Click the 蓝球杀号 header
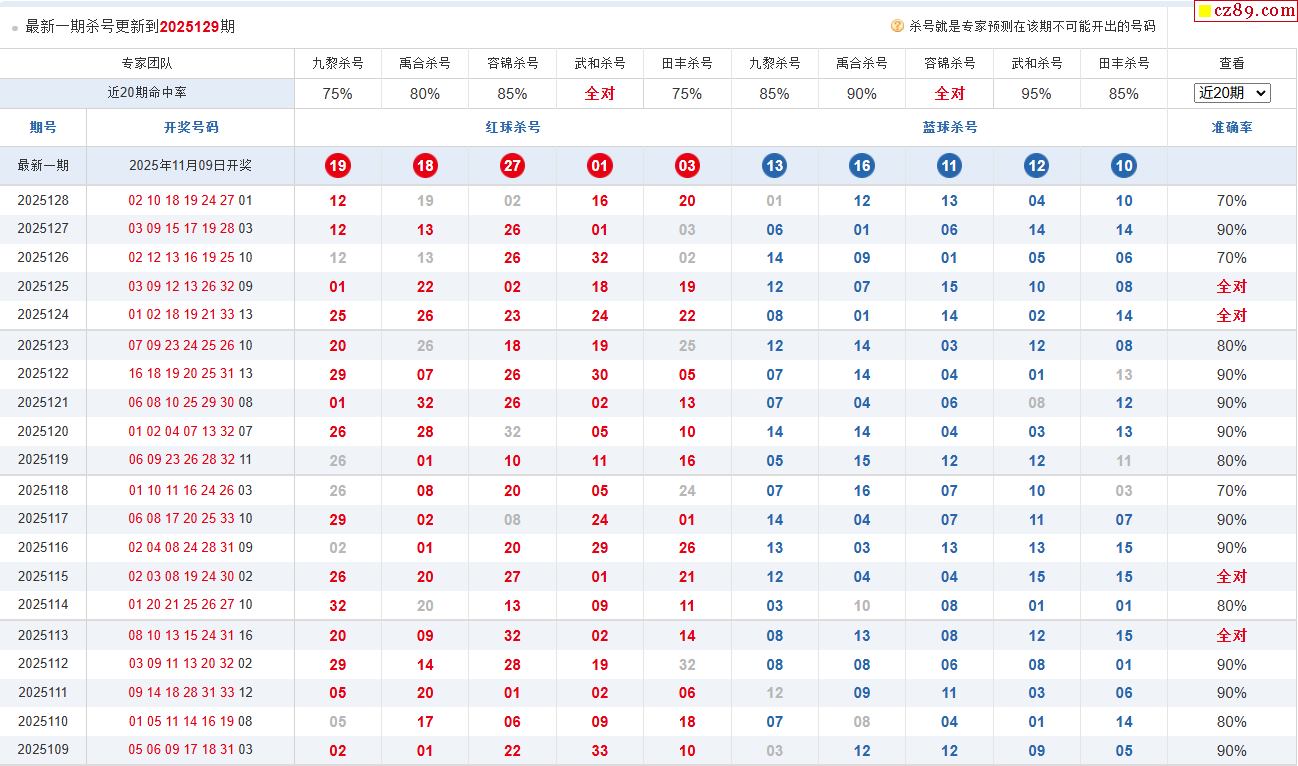 point(950,127)
